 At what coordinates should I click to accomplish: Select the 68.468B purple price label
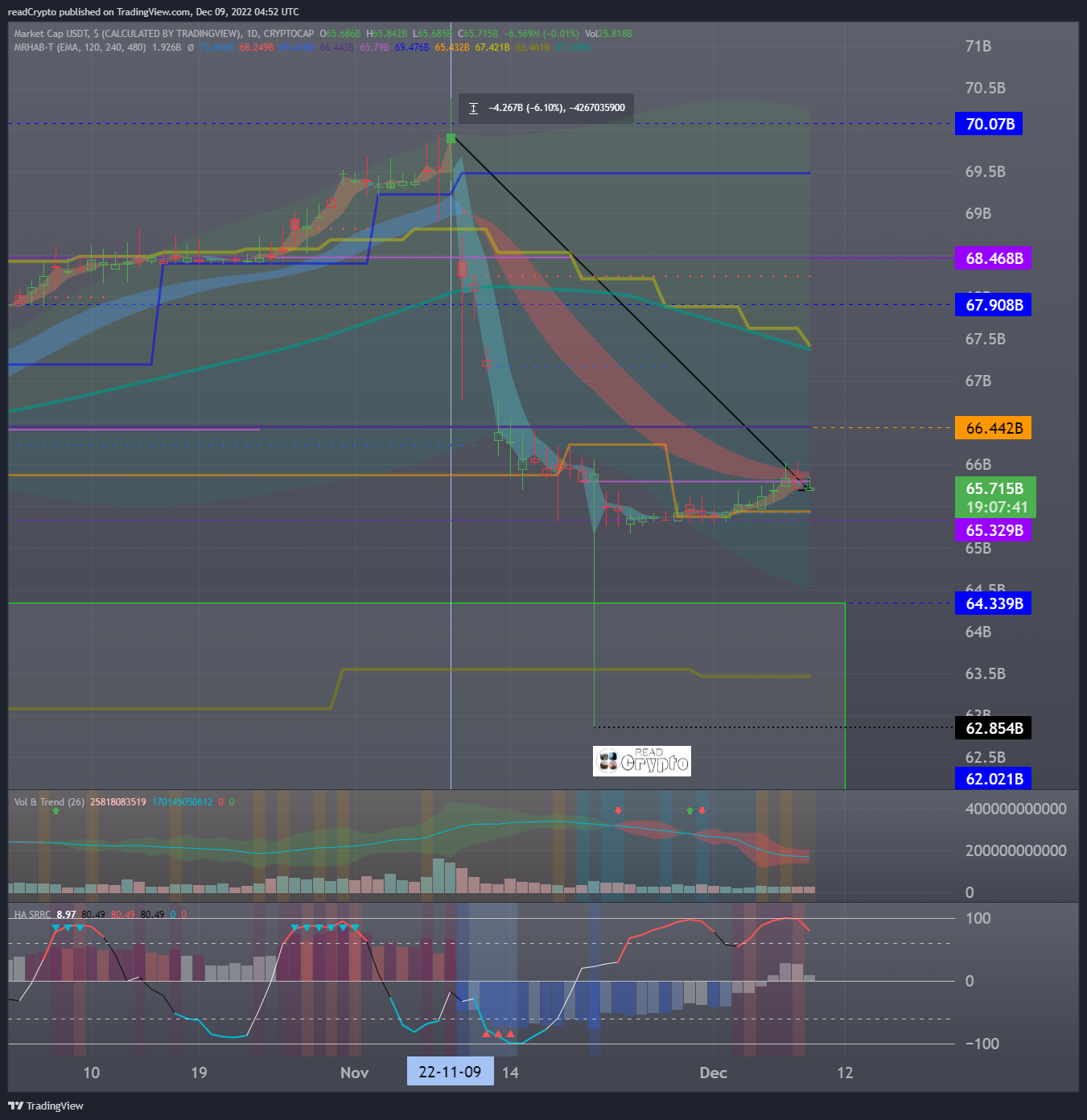pyautogui.click(x=993, y=258)
